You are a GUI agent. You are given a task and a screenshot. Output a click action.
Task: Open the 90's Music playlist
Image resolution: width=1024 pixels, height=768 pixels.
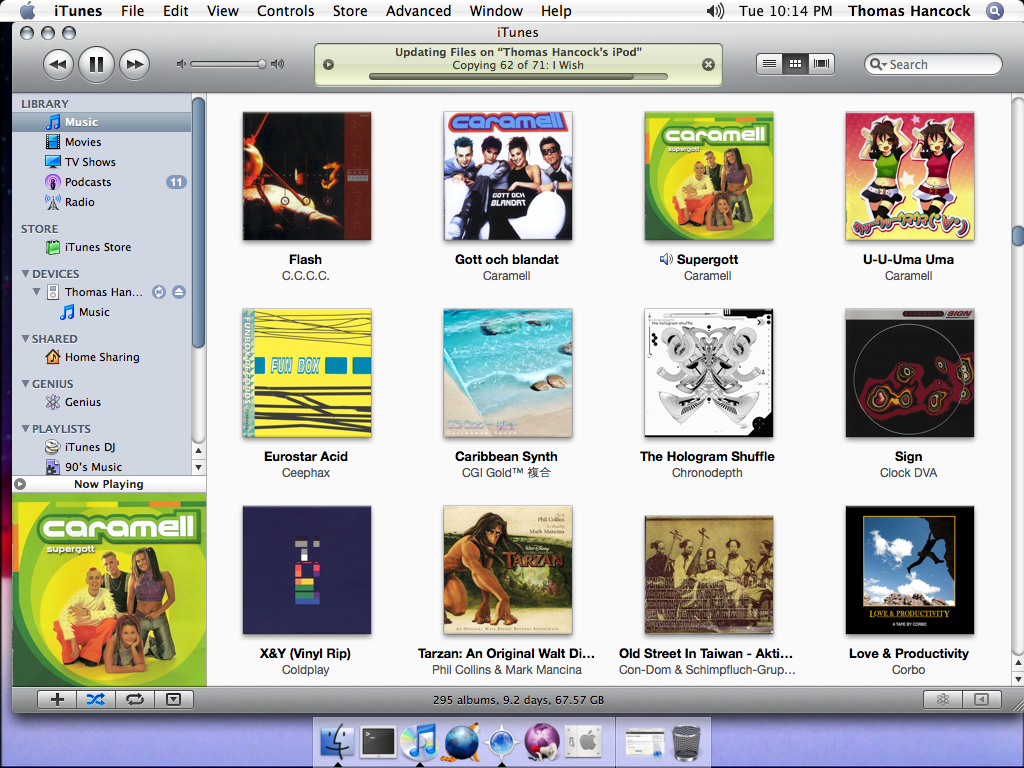[x=102, y=467]
